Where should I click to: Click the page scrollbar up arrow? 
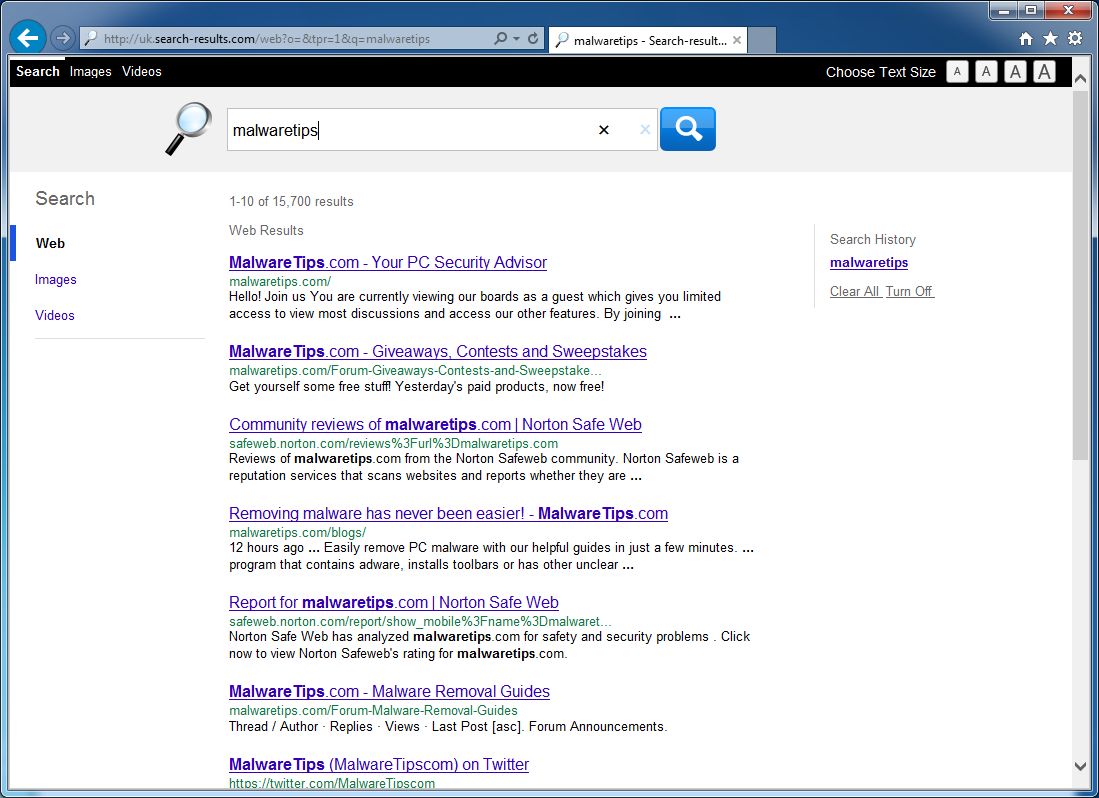point(1080,78)
